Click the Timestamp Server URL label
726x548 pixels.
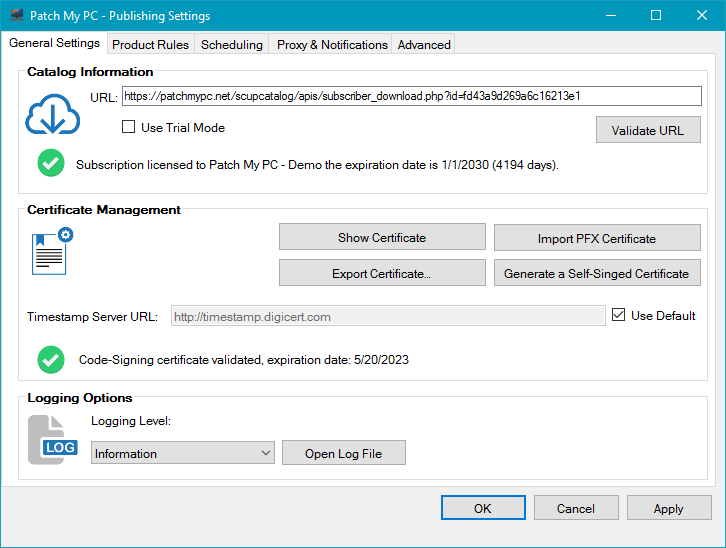click(92, 317)
